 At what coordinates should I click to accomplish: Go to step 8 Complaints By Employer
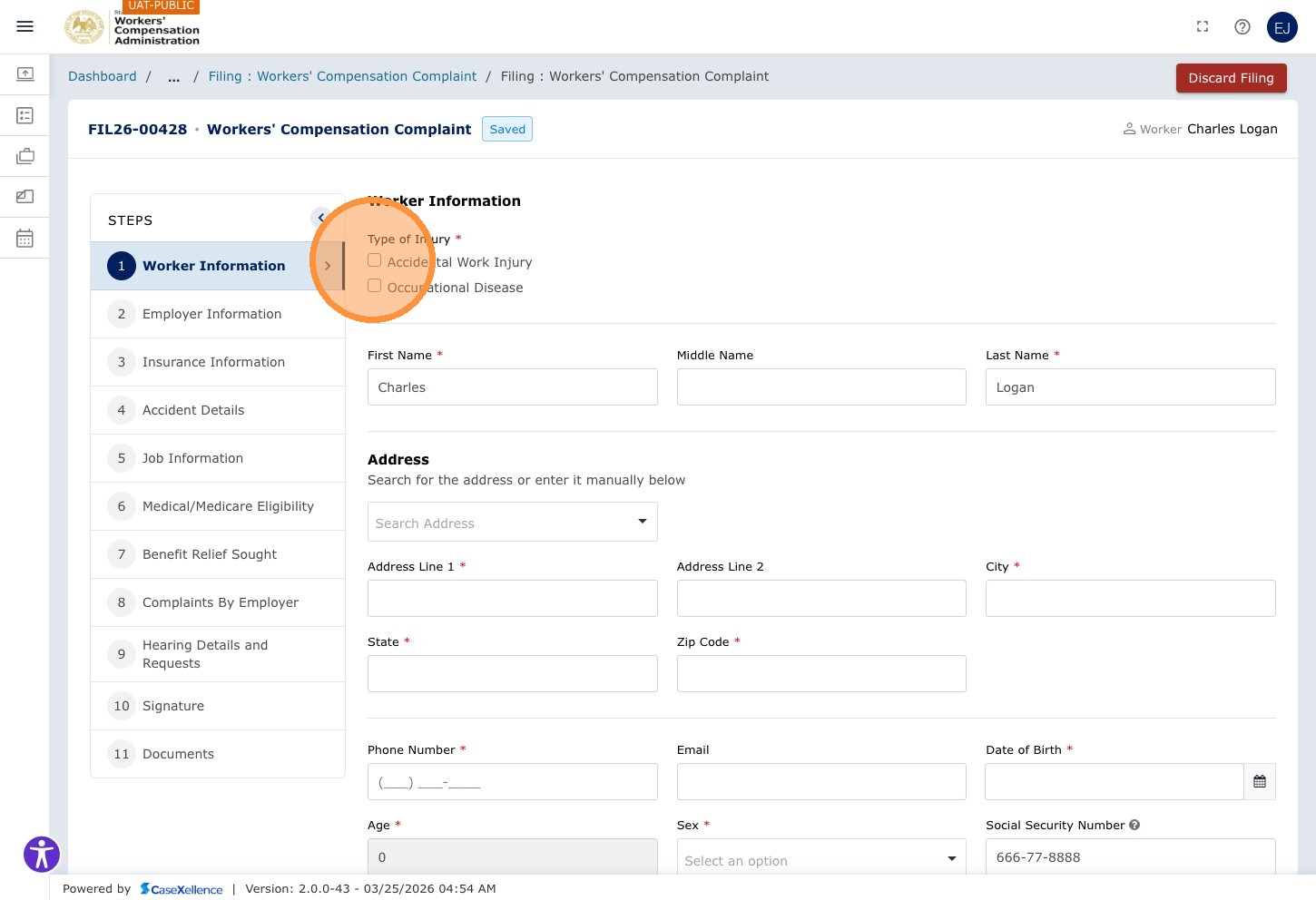[x=218, y=602]
